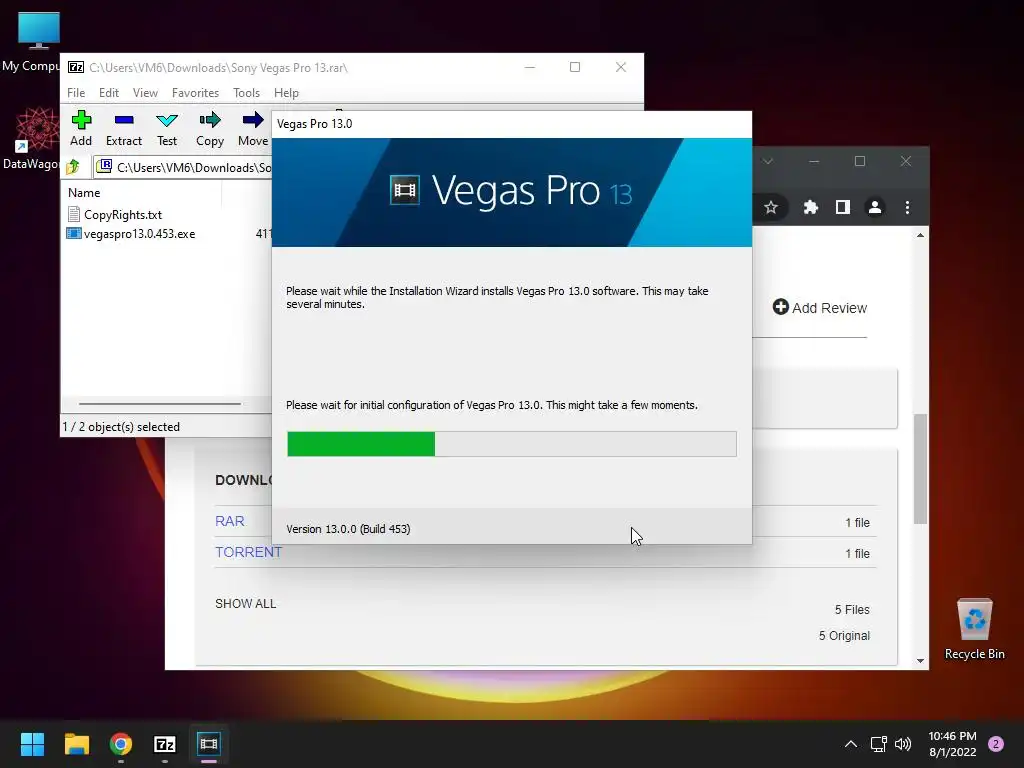The width and height of the screenshot is (1024, 768).
Task: Click the browser scrollbar's up arrow
Action: click(x=920, y=235)
